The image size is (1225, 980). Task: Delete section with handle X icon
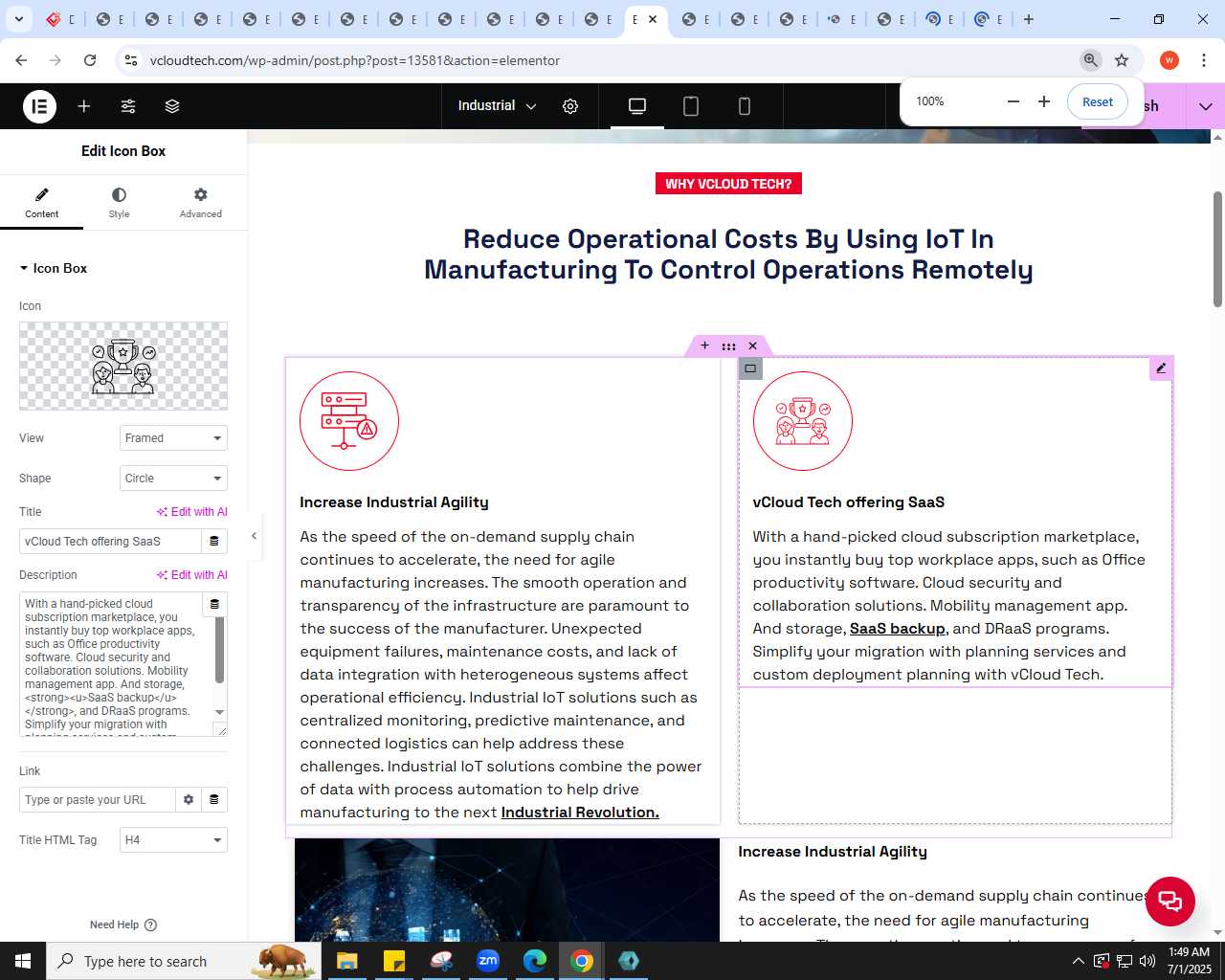pos(753,345)
